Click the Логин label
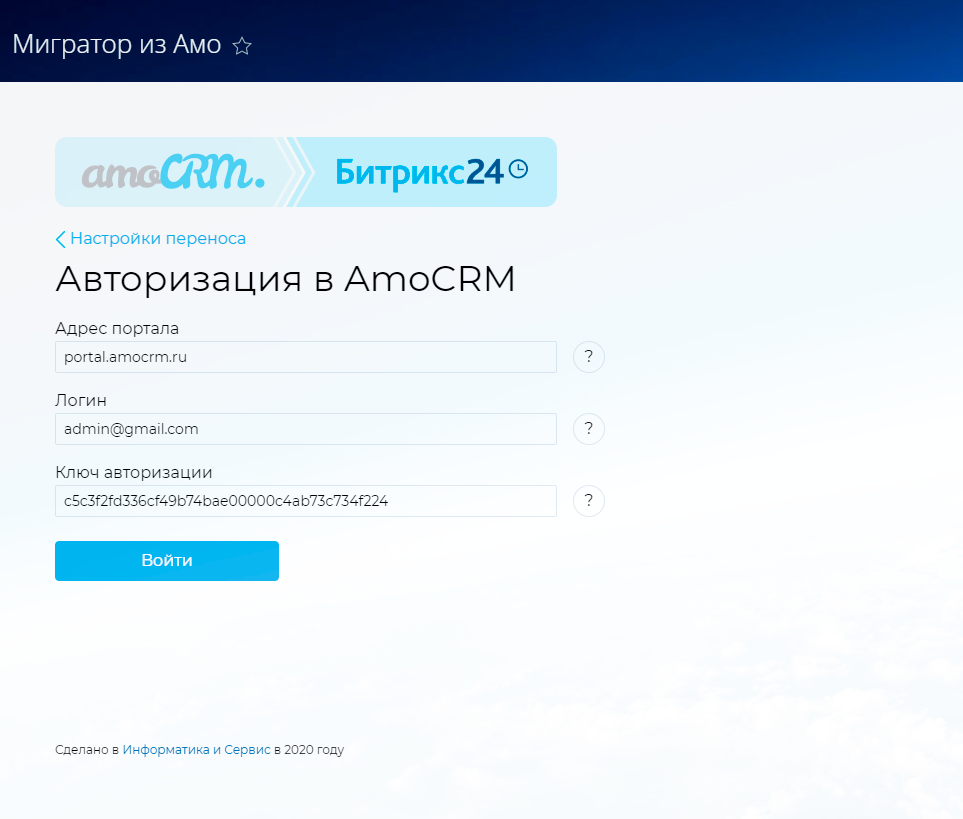The height and width of the screenshot is (819, 963). click(81, 400)
